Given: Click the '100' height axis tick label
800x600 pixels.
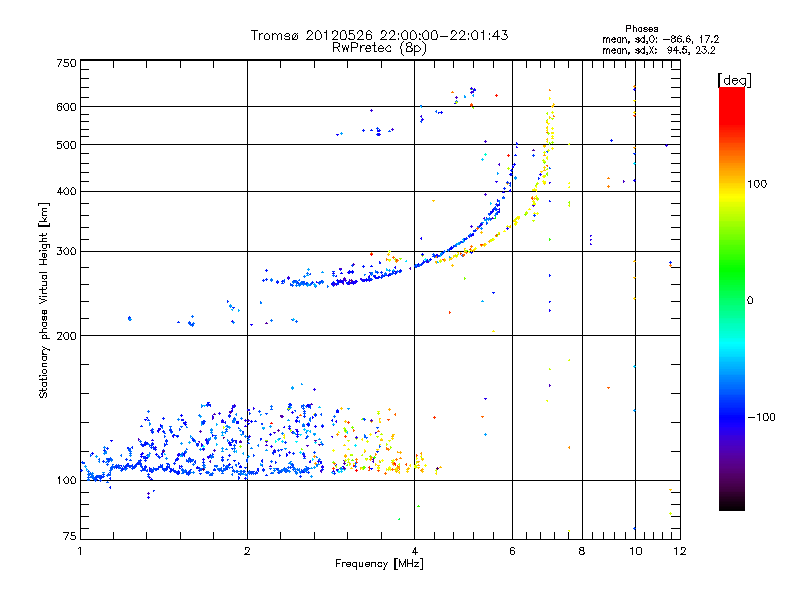Looking at the screenshot, I should tap(66, 481).
